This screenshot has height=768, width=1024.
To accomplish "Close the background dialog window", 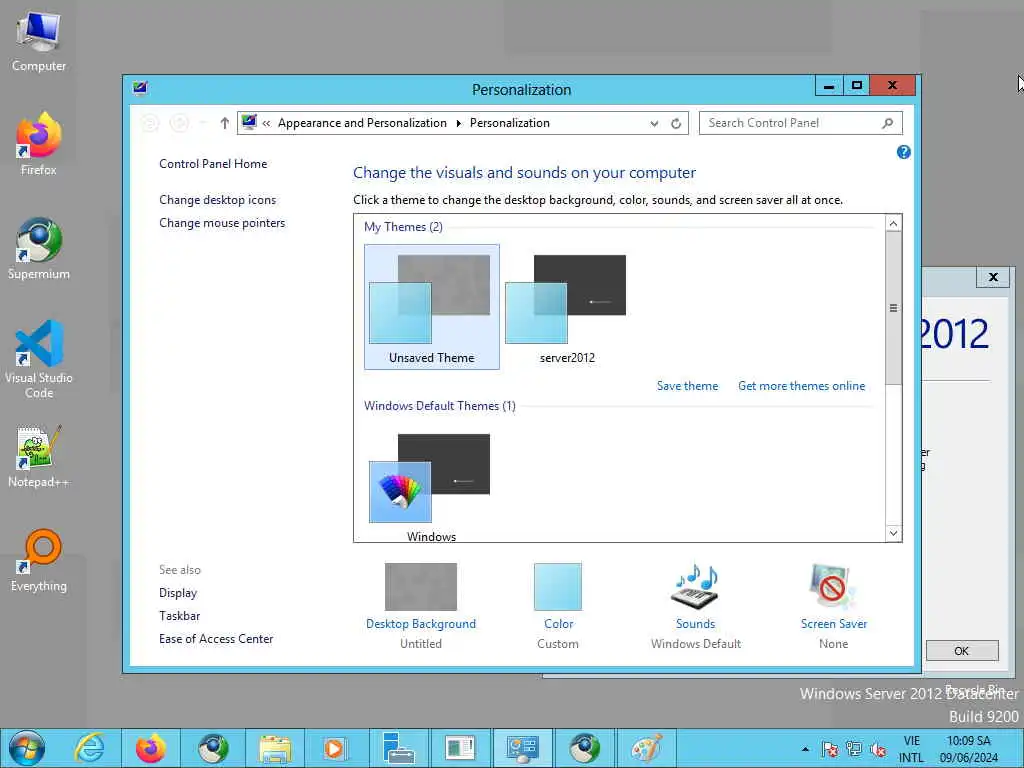I will (x=993, y=277).
